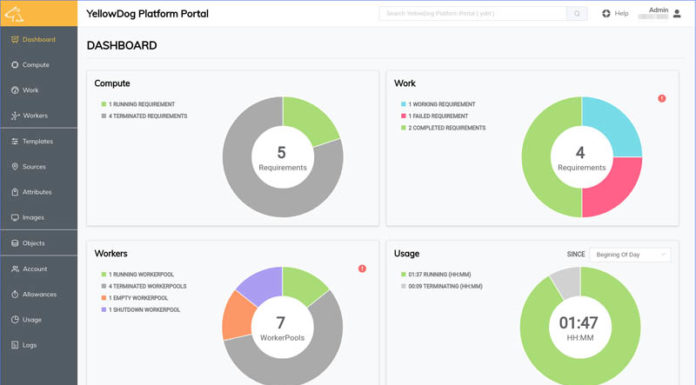Click the search magnifier button
The width and height of the screenshot is (696, 385).
coord(577,14)
